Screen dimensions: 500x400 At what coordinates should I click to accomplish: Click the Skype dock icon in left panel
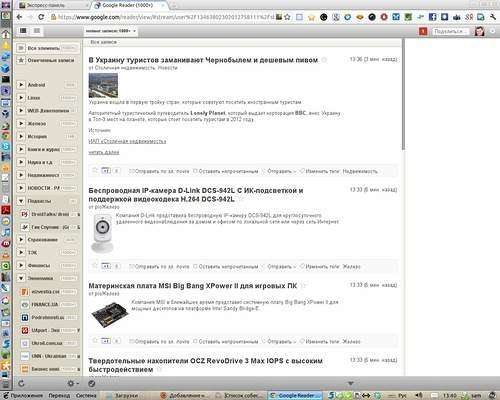[x=6, y=146]
